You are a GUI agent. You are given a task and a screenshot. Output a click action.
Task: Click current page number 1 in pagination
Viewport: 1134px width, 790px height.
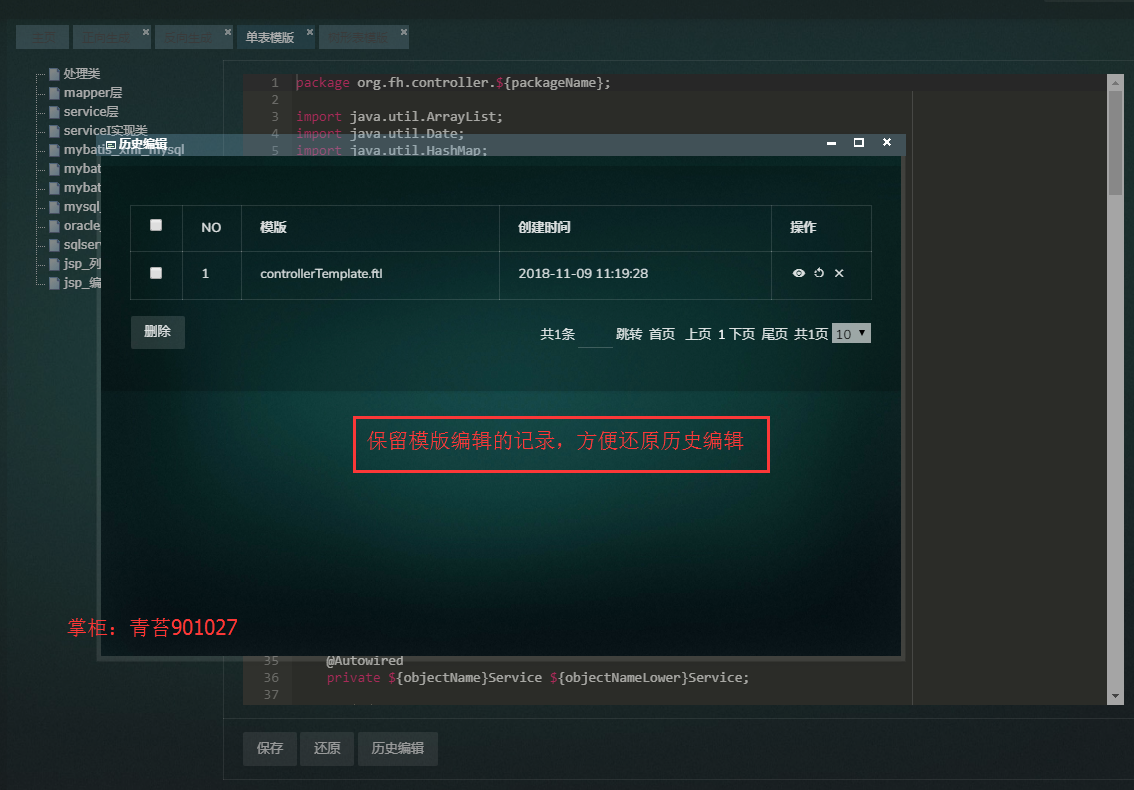click(x=721, y=334)
